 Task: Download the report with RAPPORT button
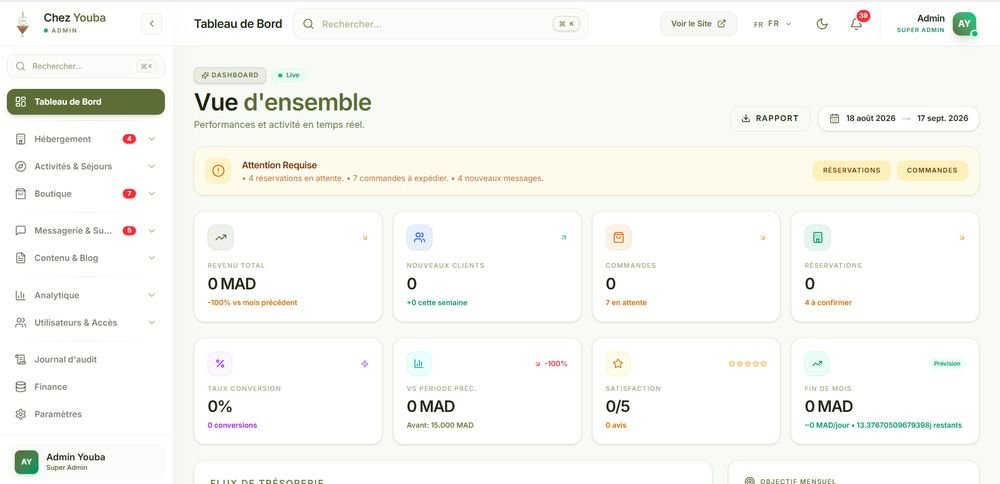coord(770,119)
